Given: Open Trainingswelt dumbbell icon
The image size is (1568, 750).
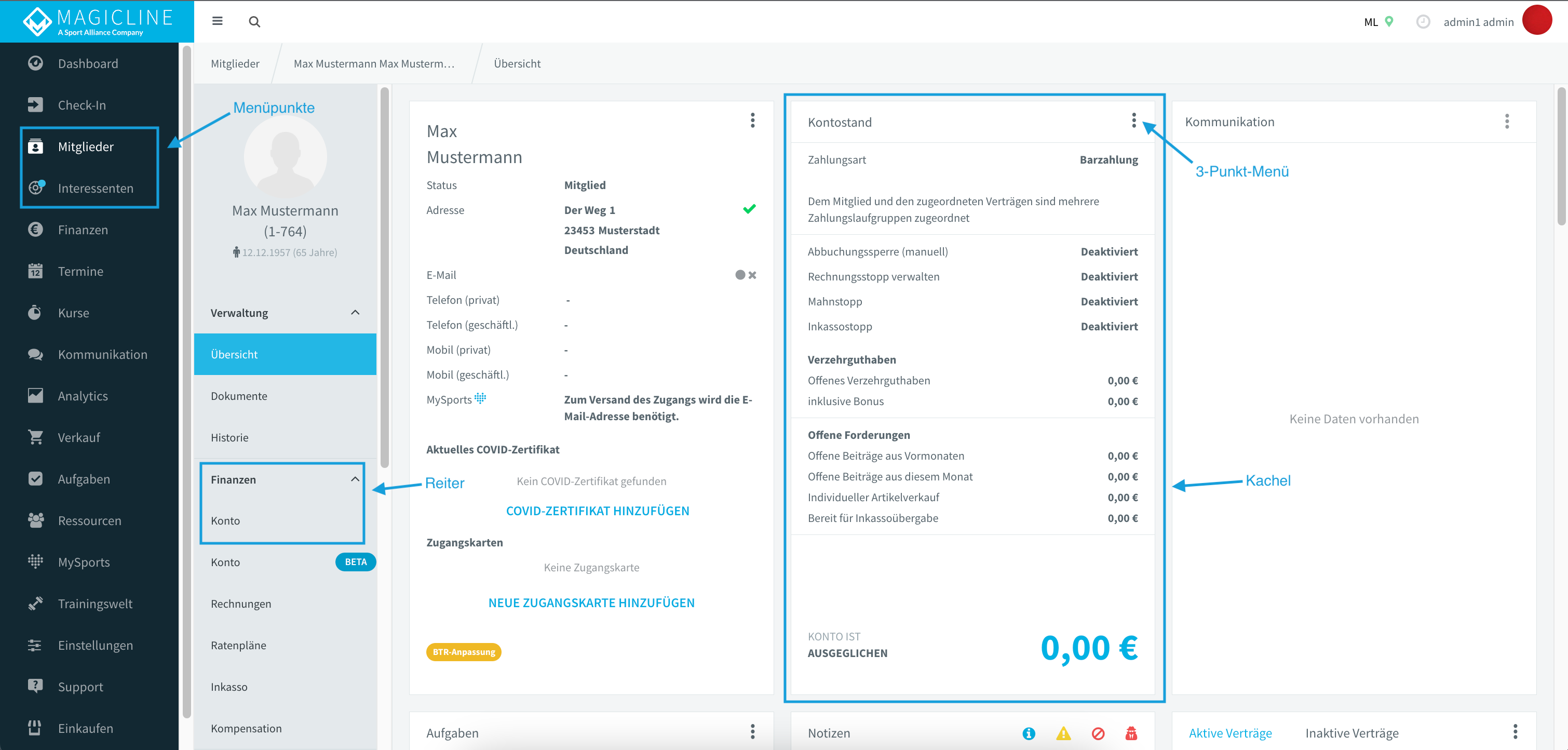Looking at the screenshot, I should click(x=35, y=604).
